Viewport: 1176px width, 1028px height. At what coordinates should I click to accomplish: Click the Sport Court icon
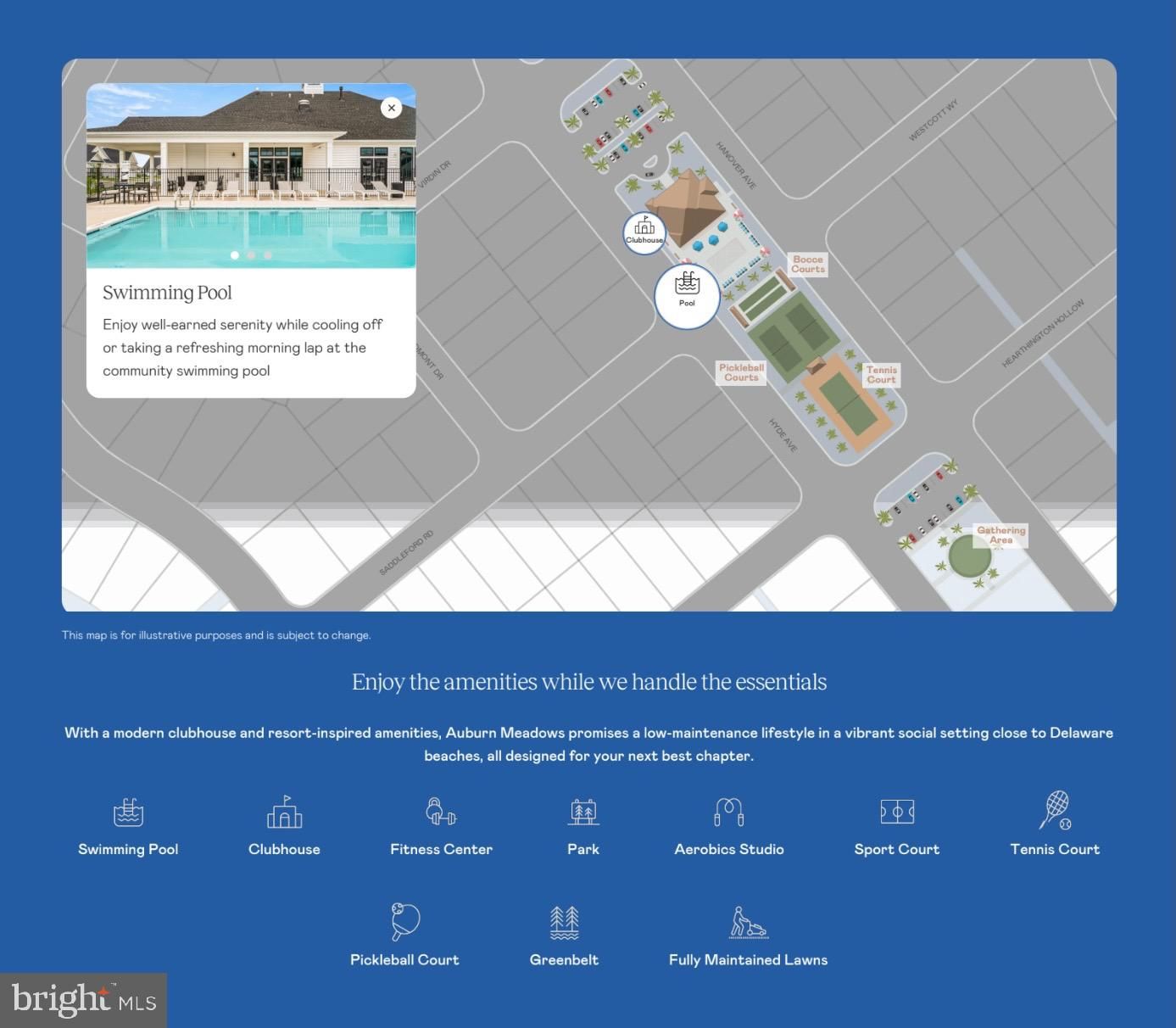897,812
